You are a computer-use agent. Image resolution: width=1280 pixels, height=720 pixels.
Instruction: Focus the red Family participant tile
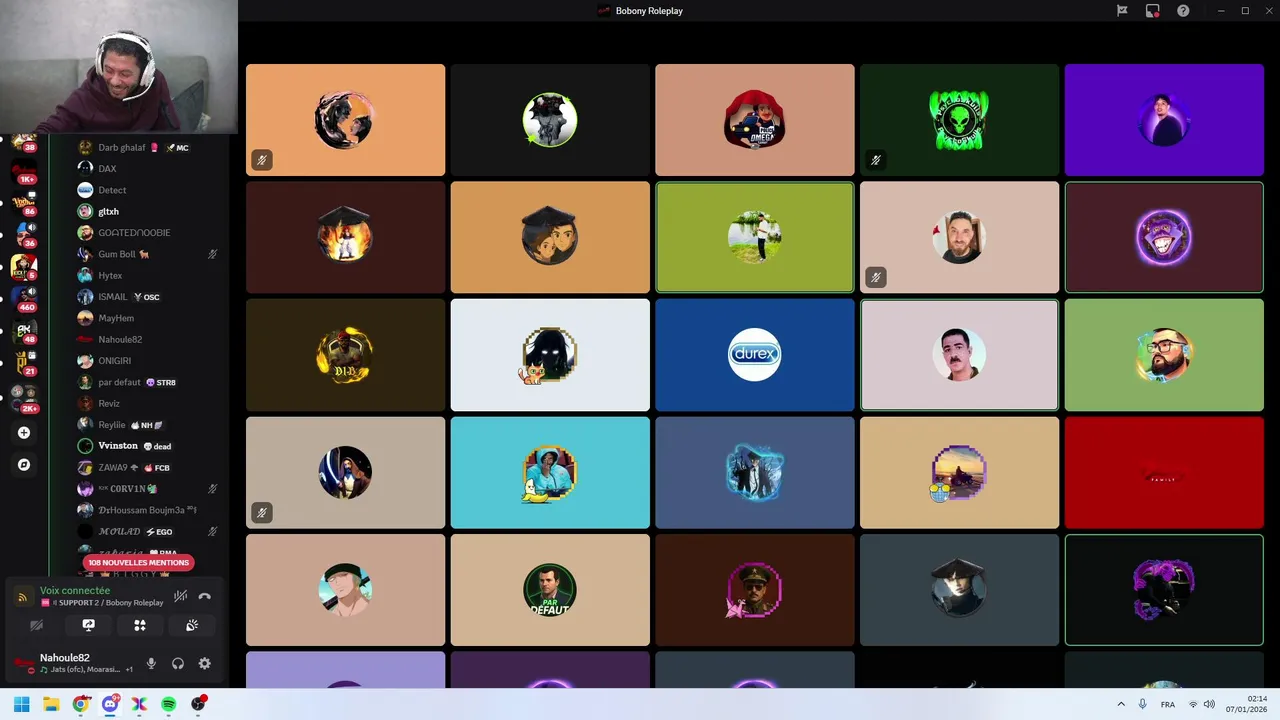pos(1164,472)
